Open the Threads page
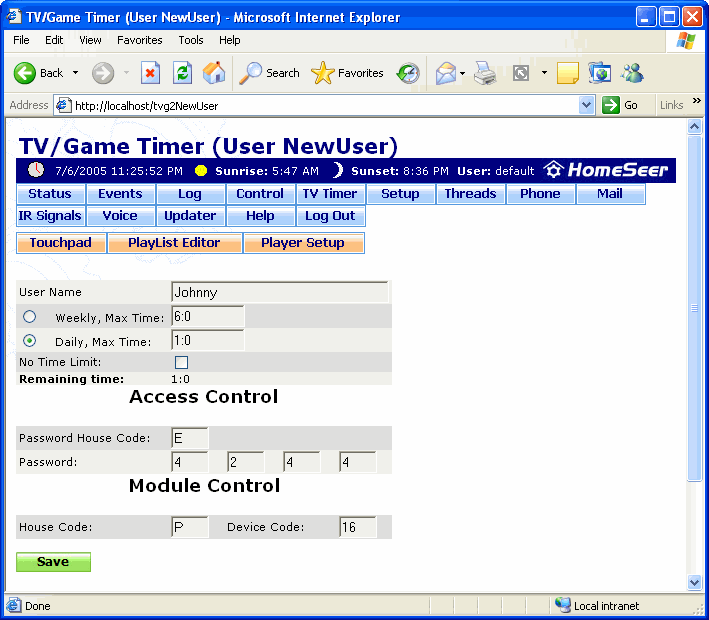This screenshot has height=620, width=709. point(470,194)
